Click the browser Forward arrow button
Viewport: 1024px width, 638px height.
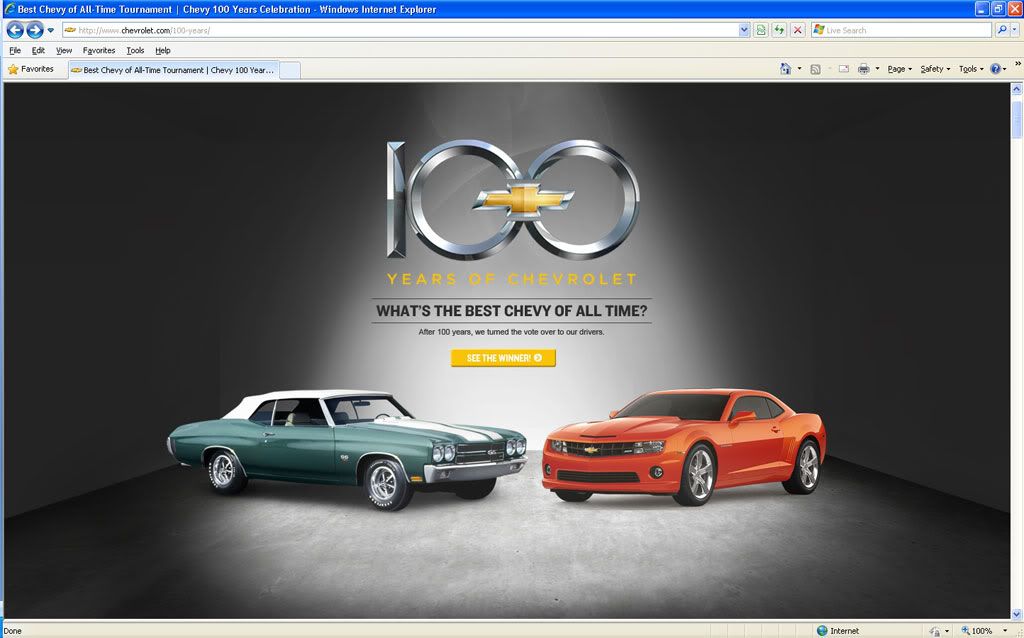pyautogui.click(x=35, y=30)
